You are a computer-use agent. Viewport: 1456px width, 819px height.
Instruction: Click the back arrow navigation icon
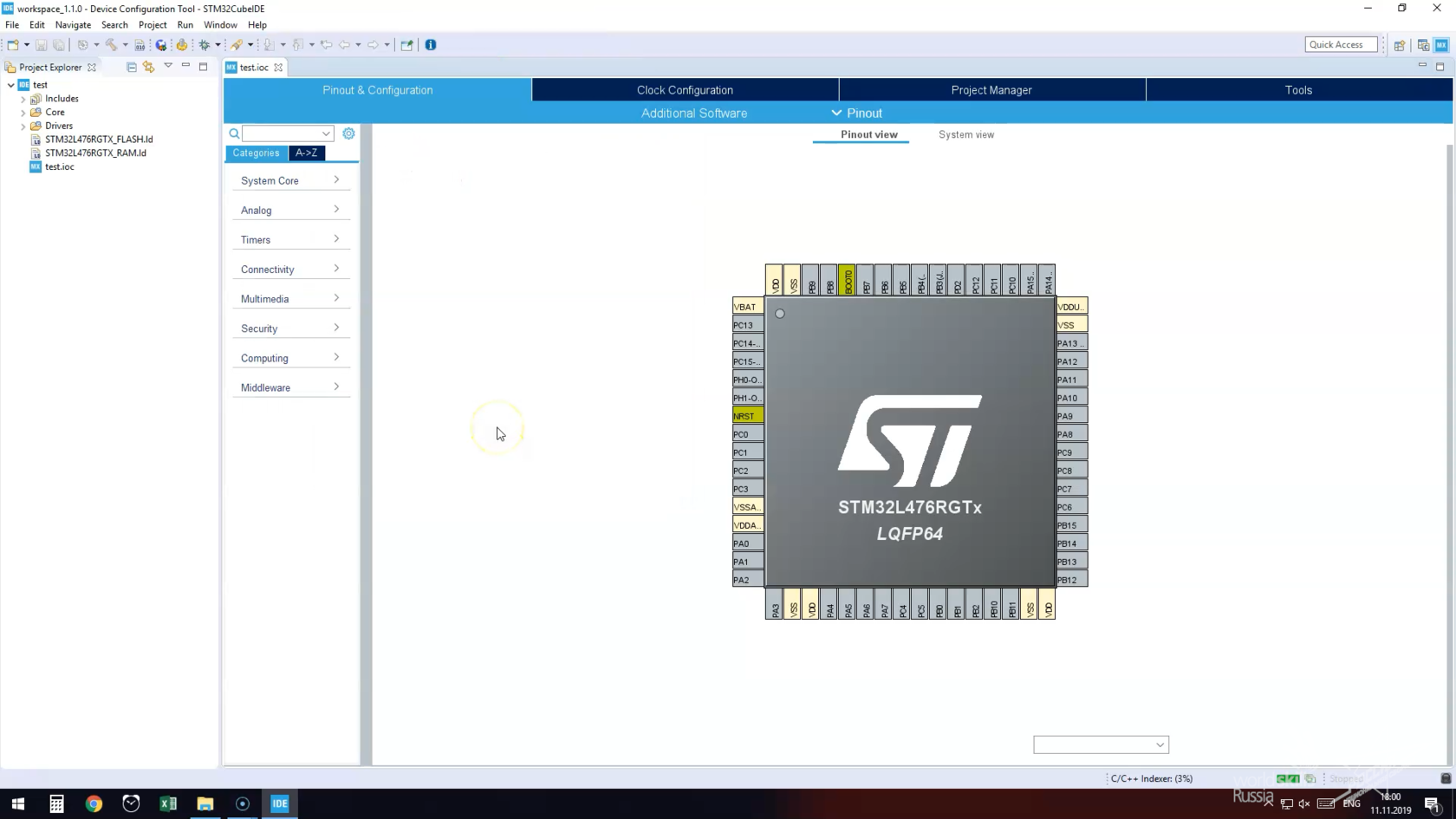pos(344,44)
